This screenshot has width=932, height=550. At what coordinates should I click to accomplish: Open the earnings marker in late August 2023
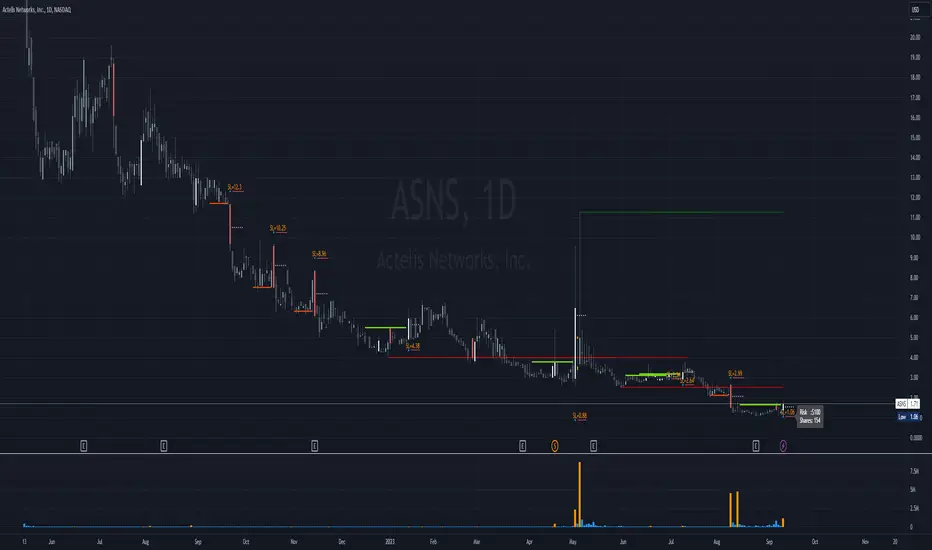[x=756, y=445]
